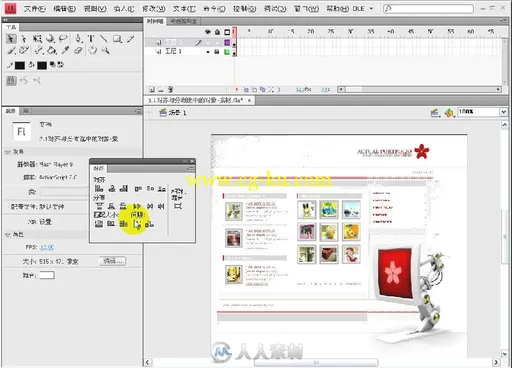Screen dimensions: 512x368
Task: Swap stroke and fill colors
Action: (60, 64)
